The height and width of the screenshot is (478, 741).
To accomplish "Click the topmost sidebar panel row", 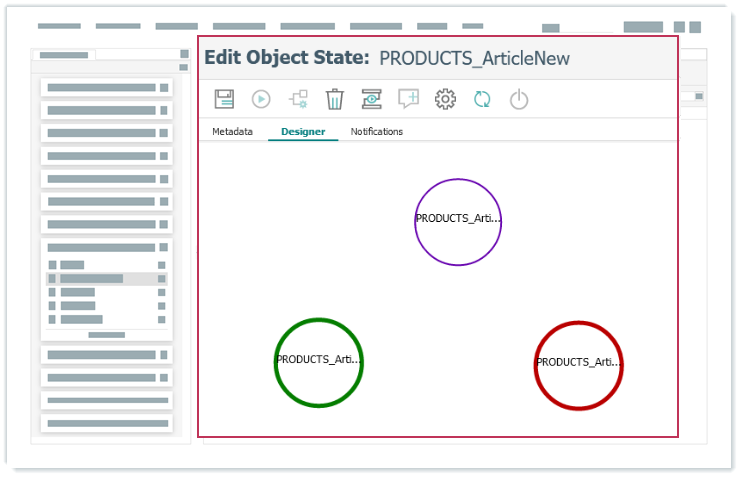I will [x=106, y=88].
